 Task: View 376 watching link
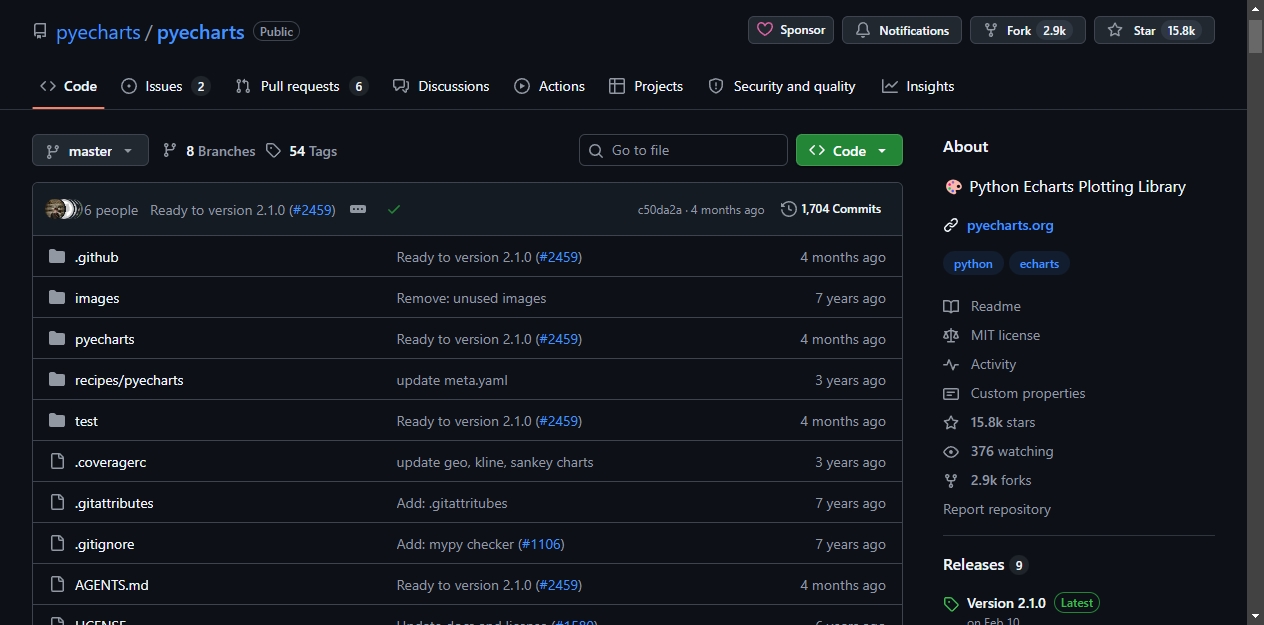click(998, 451)
